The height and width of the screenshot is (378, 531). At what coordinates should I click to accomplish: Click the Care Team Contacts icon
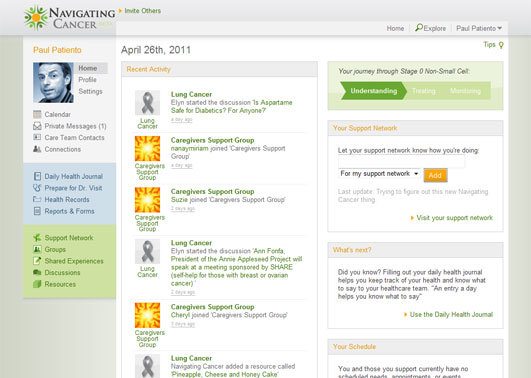pyautogui.click(x=37, y=137)
